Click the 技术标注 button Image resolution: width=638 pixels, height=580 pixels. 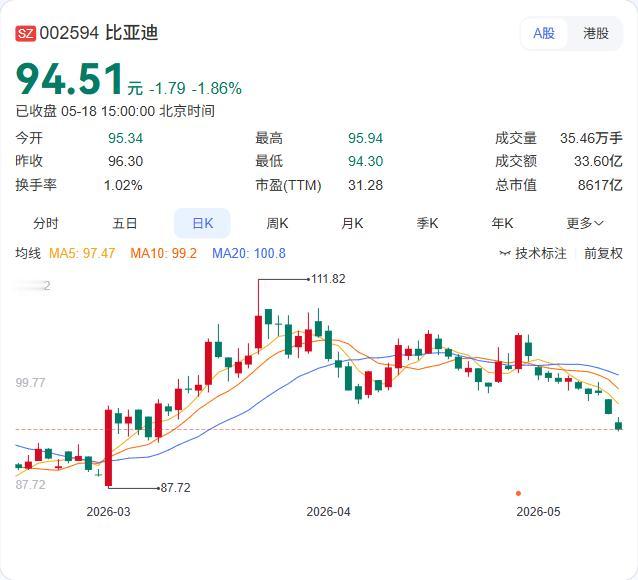coord(533,253)
